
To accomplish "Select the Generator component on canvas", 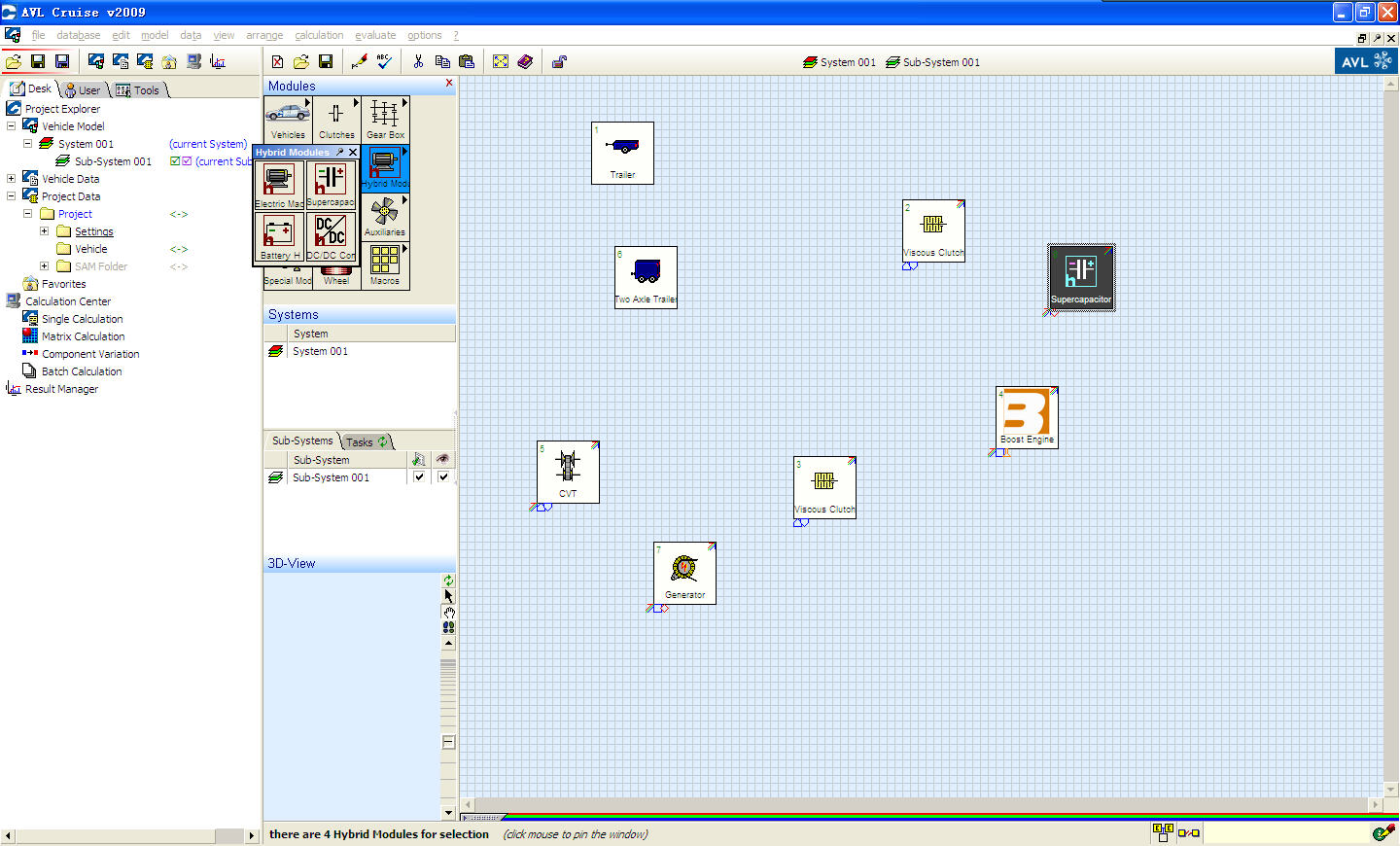I will (x=684, y=573).
